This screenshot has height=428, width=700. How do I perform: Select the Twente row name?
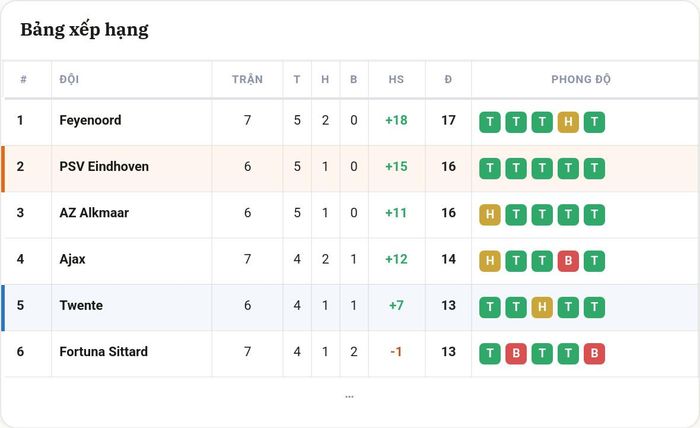[x=81, y=305]
